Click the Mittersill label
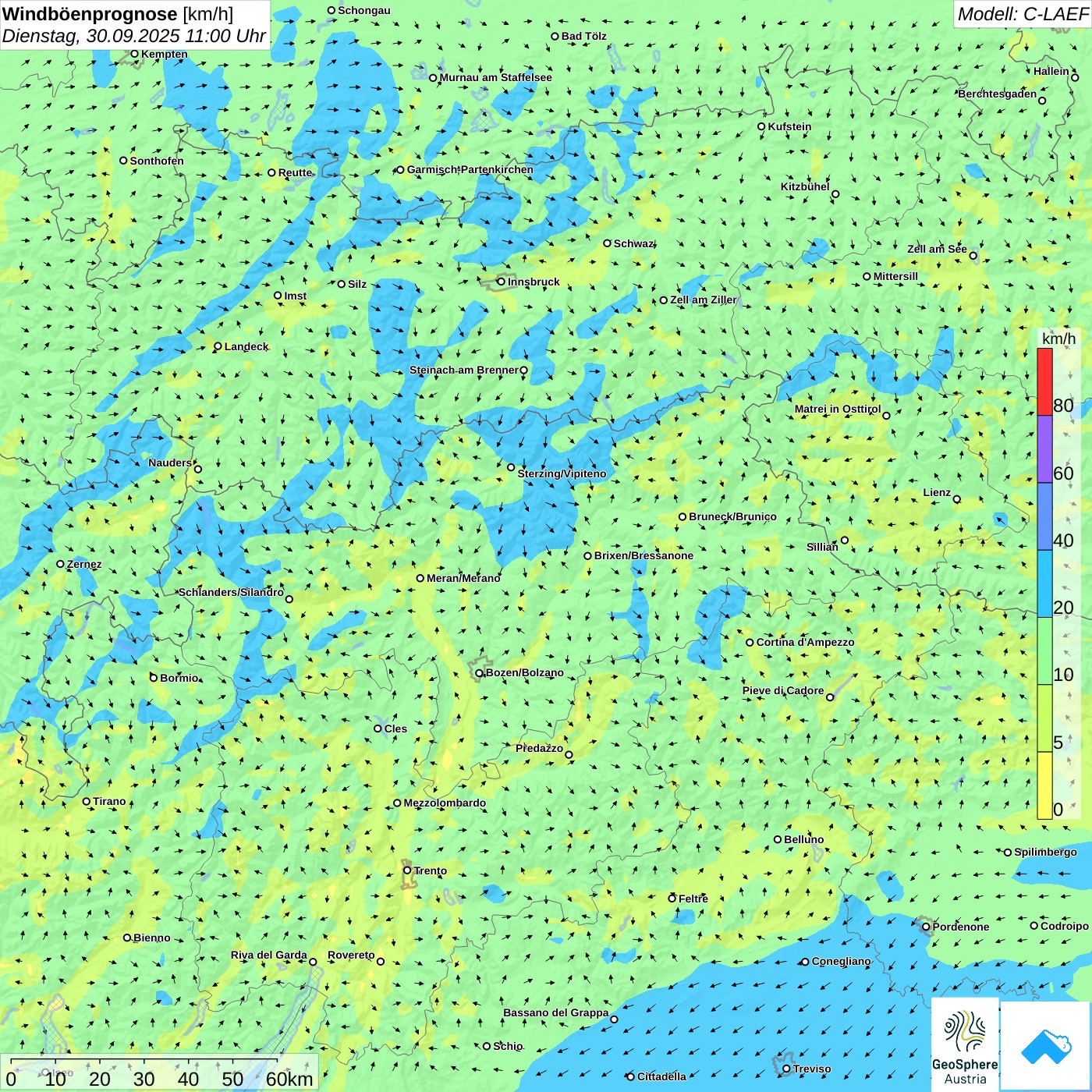The image size is (1092, 1092). tap(895, 276)
